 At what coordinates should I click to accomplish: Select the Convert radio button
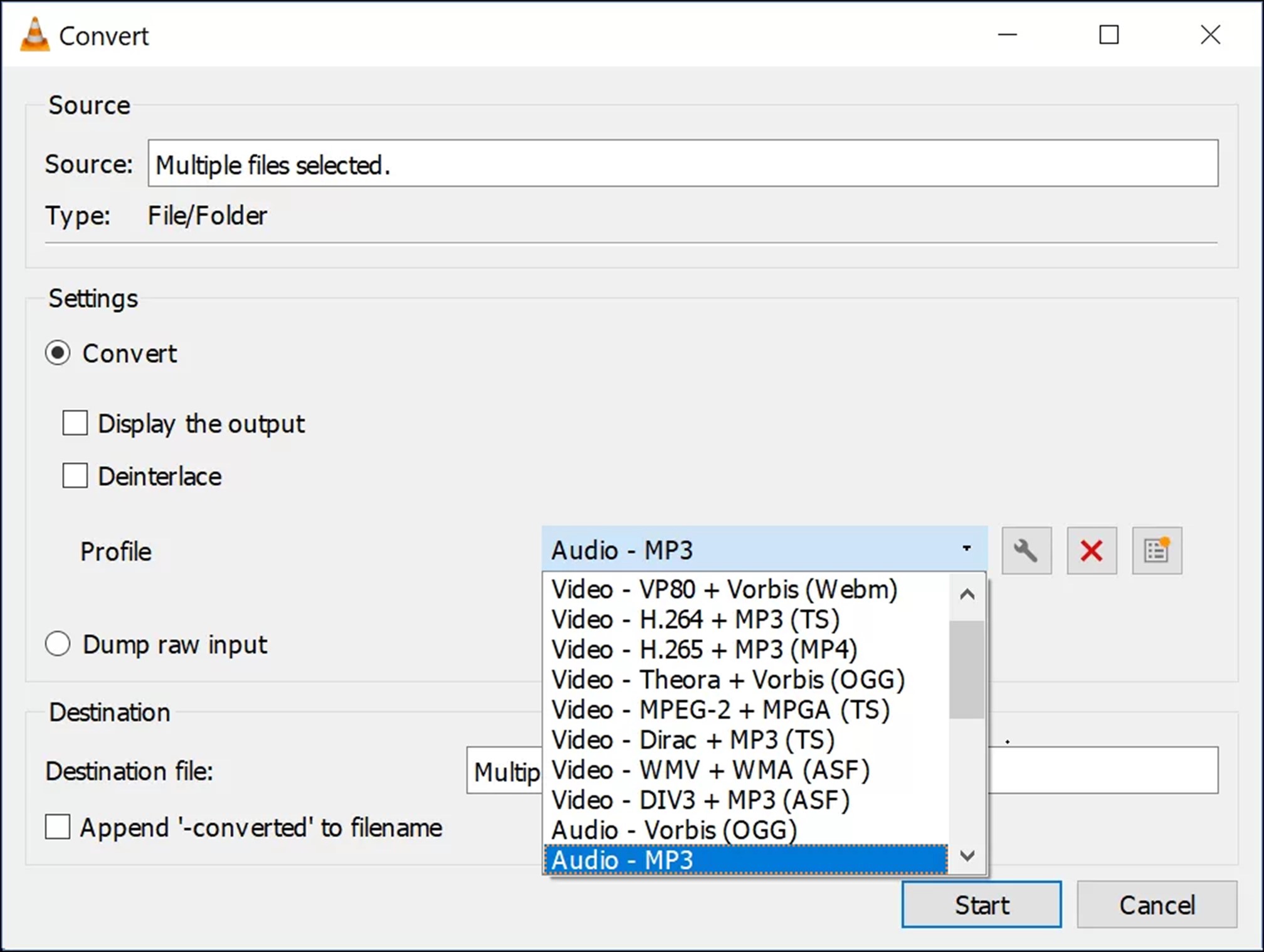[58, 353]
